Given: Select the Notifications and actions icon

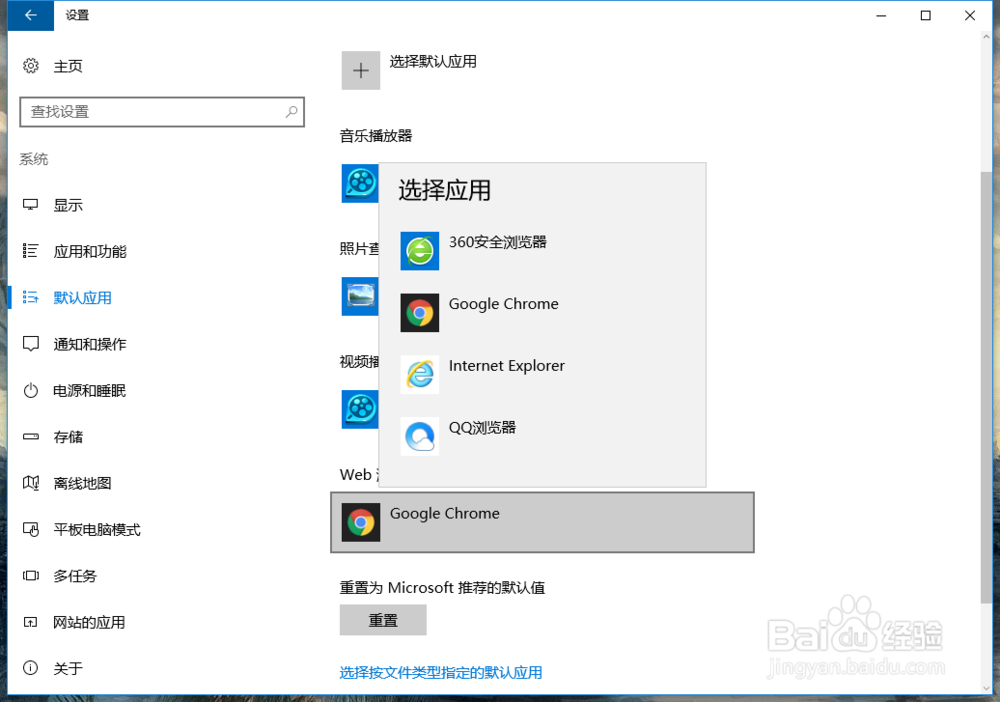Looking at the screenshot, I should (x=31, y=344).
